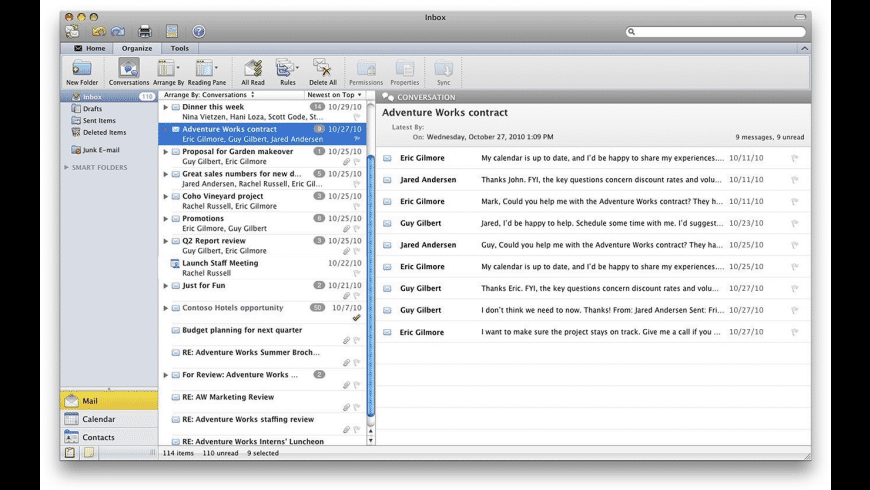870x490 pixels.
Task: Toggle flag on first Eric Gilmore message
Action: [795, 158]
